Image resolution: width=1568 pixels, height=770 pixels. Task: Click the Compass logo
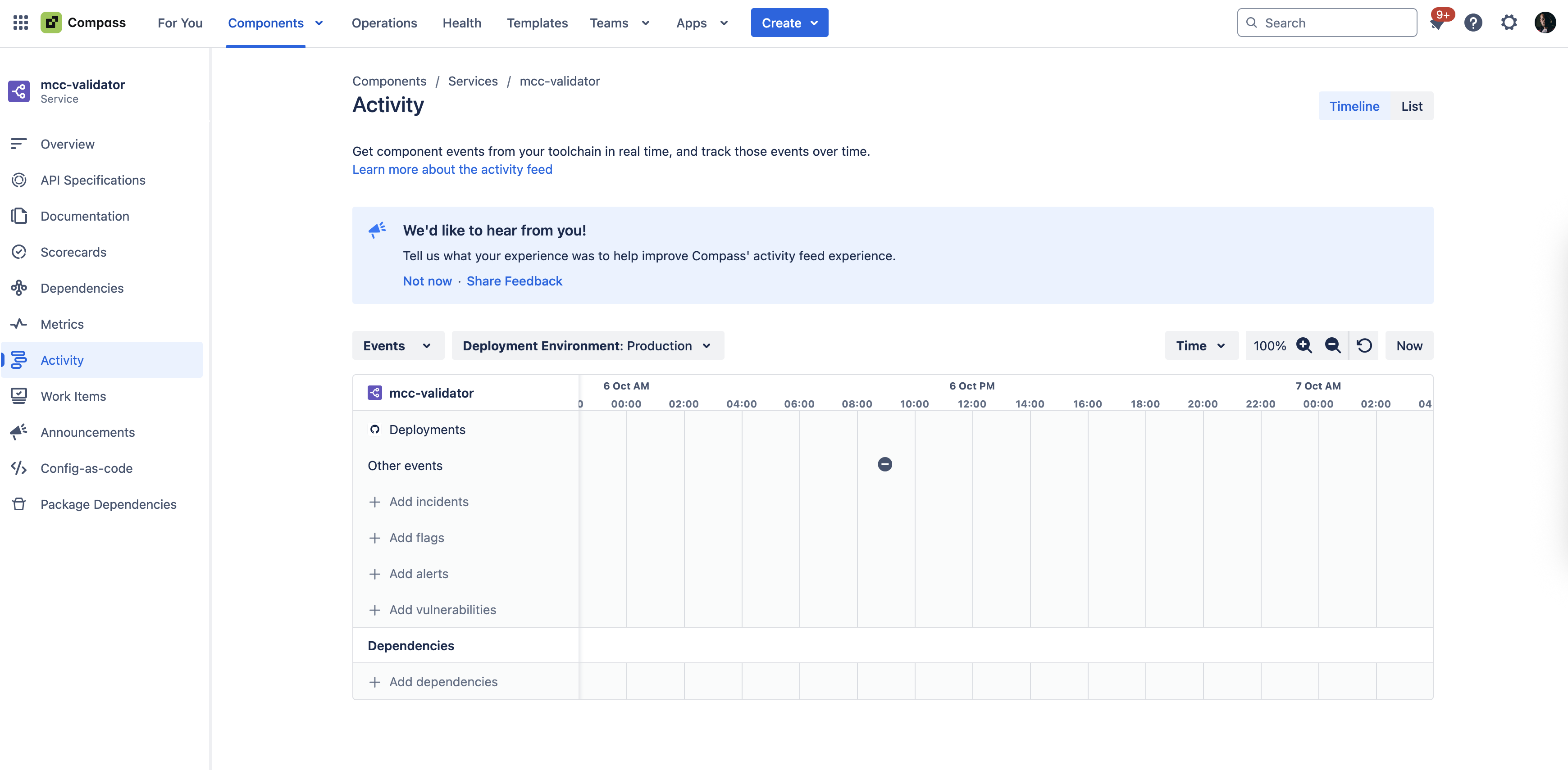[x=52, y=22]
